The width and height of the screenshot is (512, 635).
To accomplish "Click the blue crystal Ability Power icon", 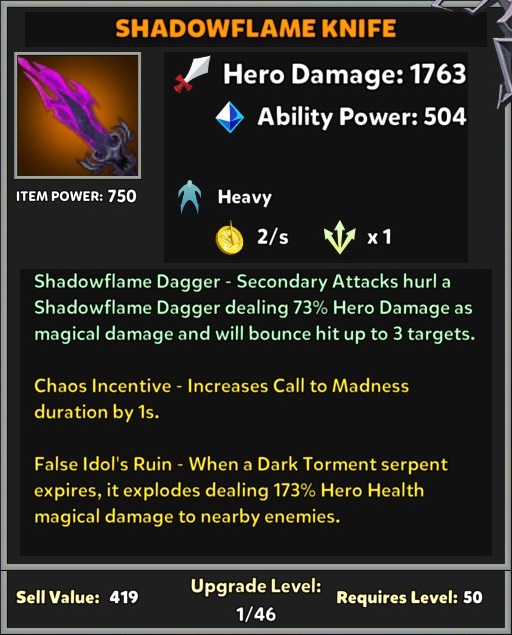I will point(230,117).
